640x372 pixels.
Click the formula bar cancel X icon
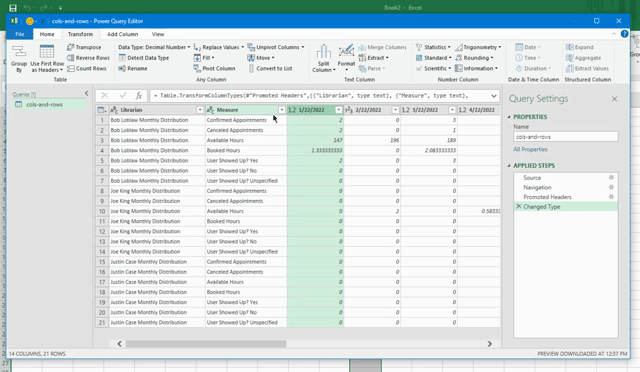(x=104, y=96)
